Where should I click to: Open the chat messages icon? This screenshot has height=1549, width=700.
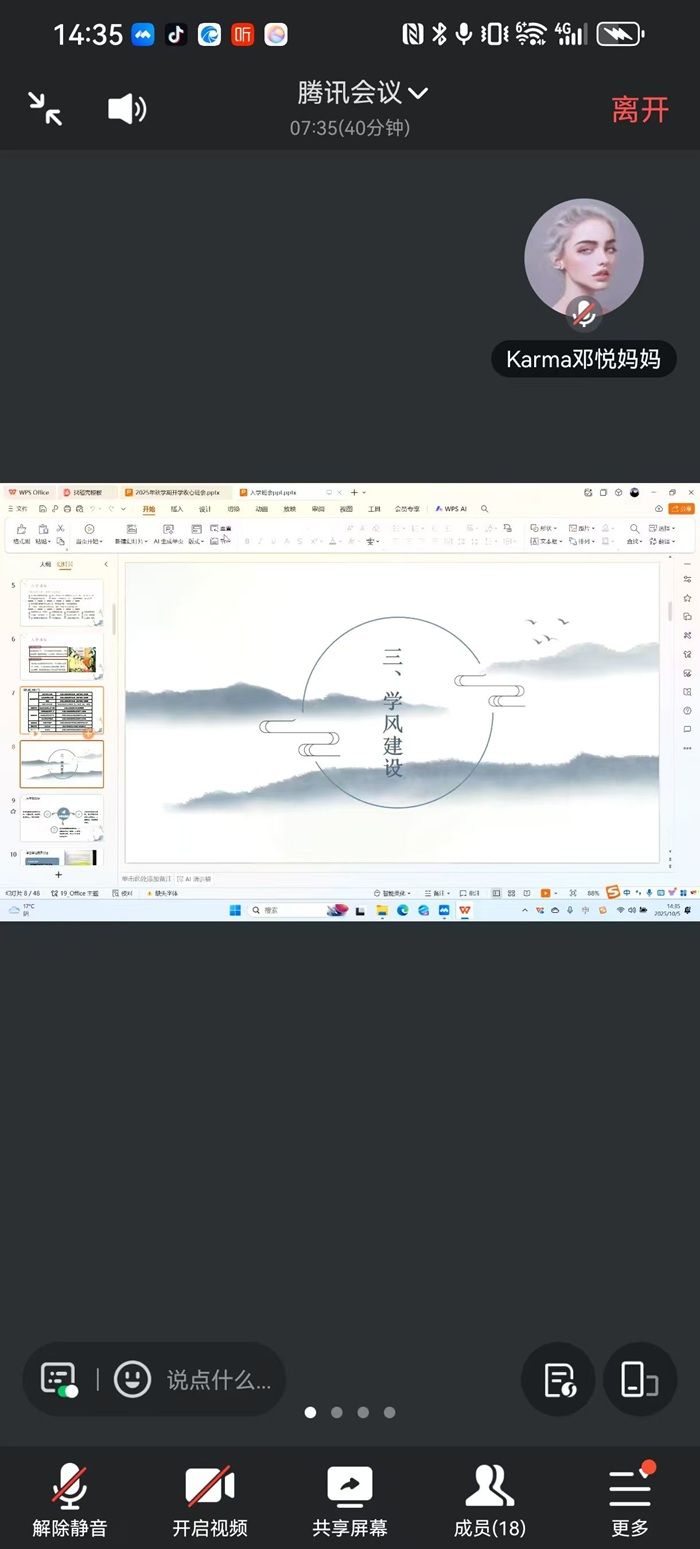[59, 1379]
